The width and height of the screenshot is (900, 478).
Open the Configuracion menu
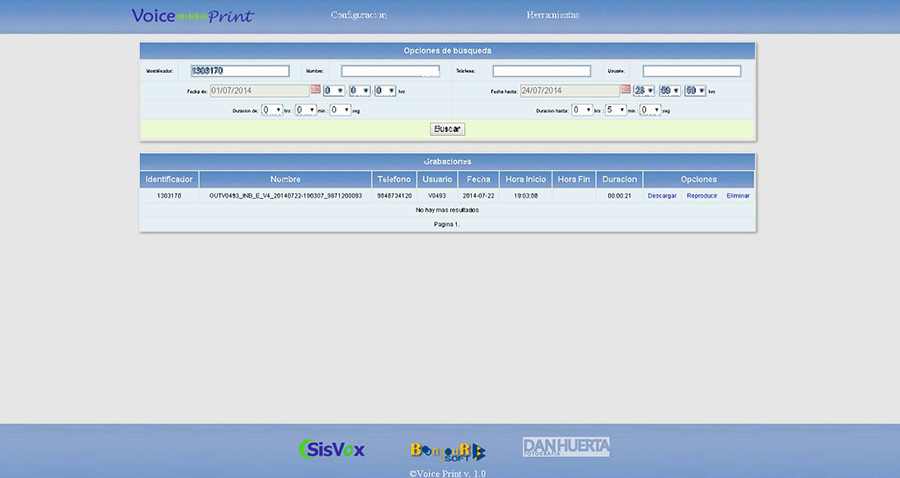coord(358,16)
